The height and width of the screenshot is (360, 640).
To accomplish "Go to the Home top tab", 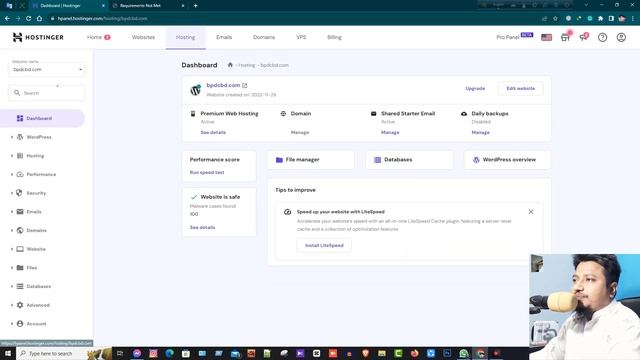I will click(98, 37).
